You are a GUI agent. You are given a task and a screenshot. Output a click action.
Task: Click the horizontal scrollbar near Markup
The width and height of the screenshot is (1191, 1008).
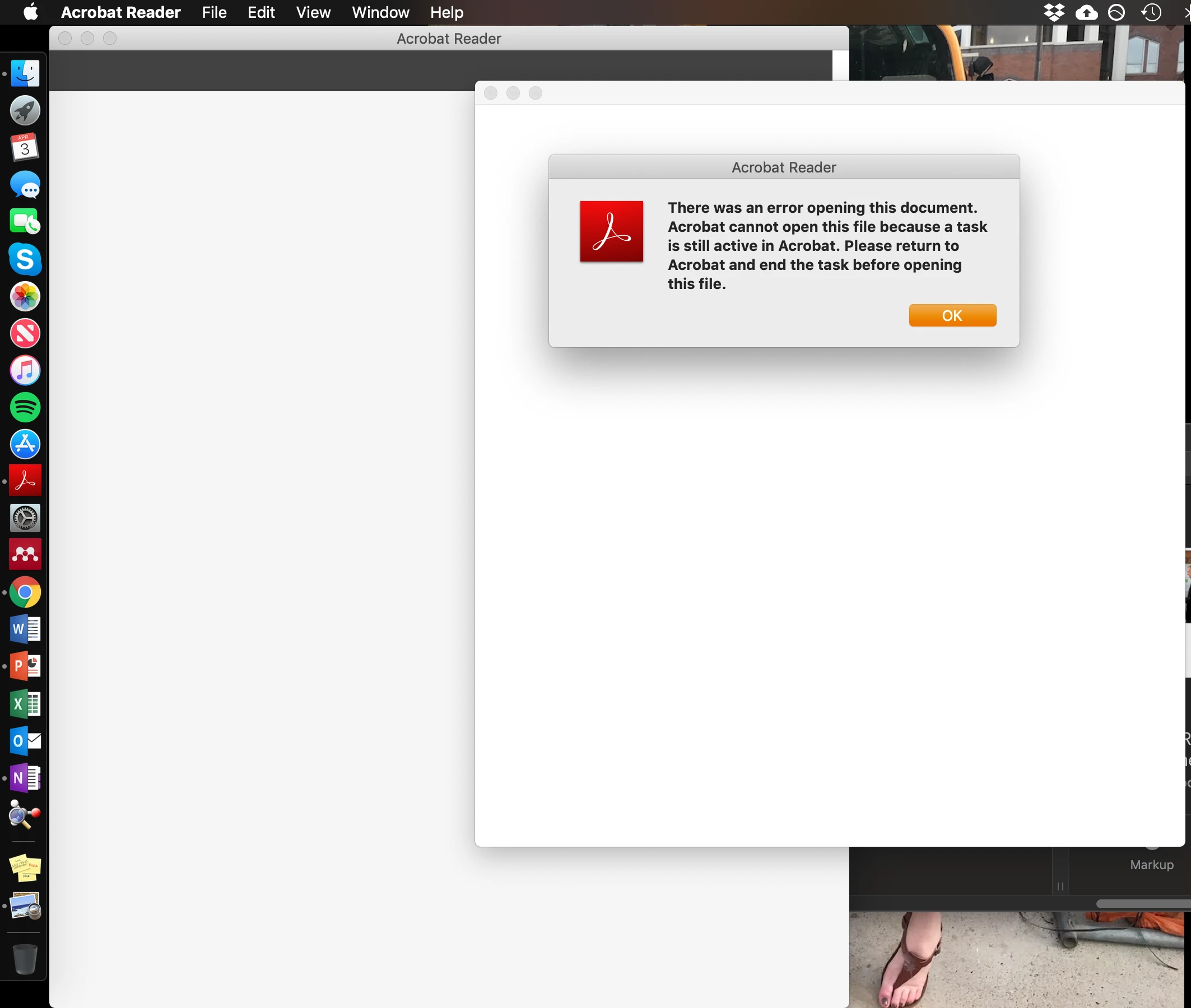coord(1143,903)
